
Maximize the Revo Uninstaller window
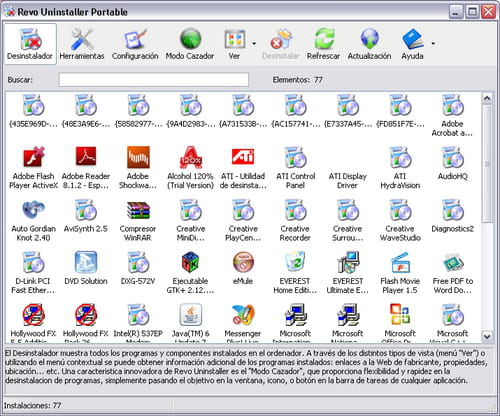tap(472, 12)
